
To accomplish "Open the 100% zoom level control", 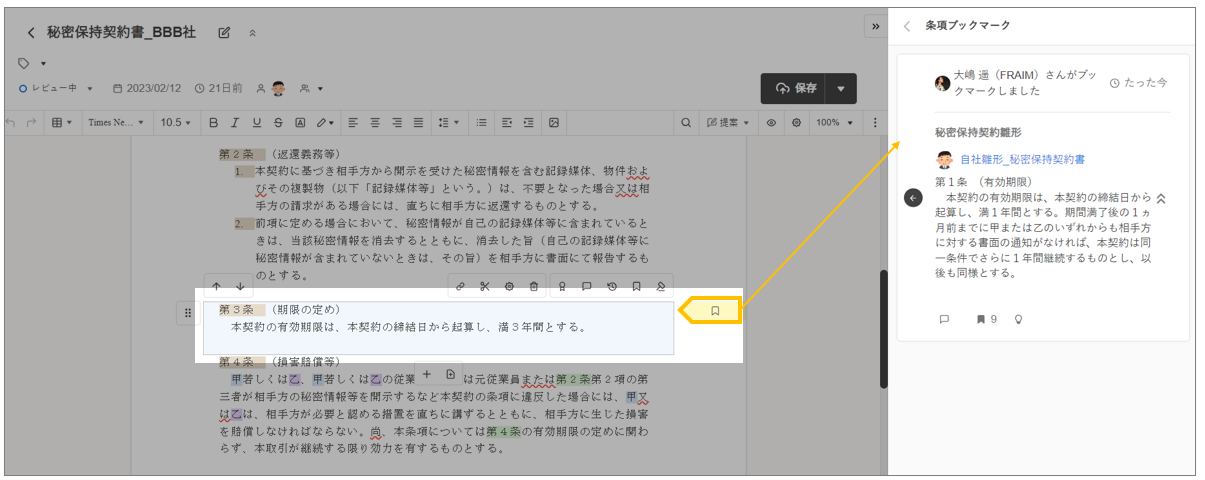I will pos(833,122).
